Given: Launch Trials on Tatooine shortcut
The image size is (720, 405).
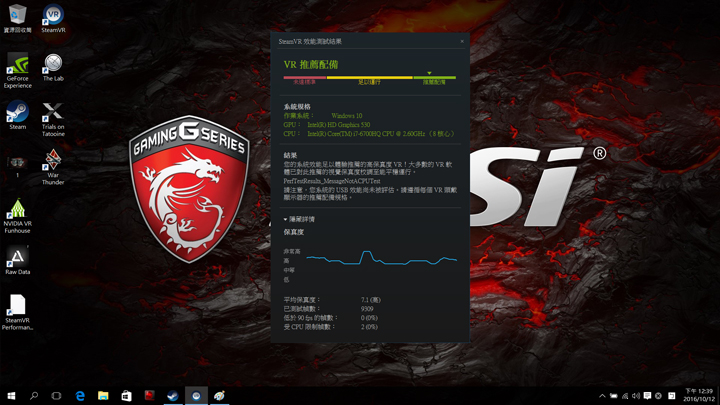Looking at the screenshot, I should coord(53,119).
